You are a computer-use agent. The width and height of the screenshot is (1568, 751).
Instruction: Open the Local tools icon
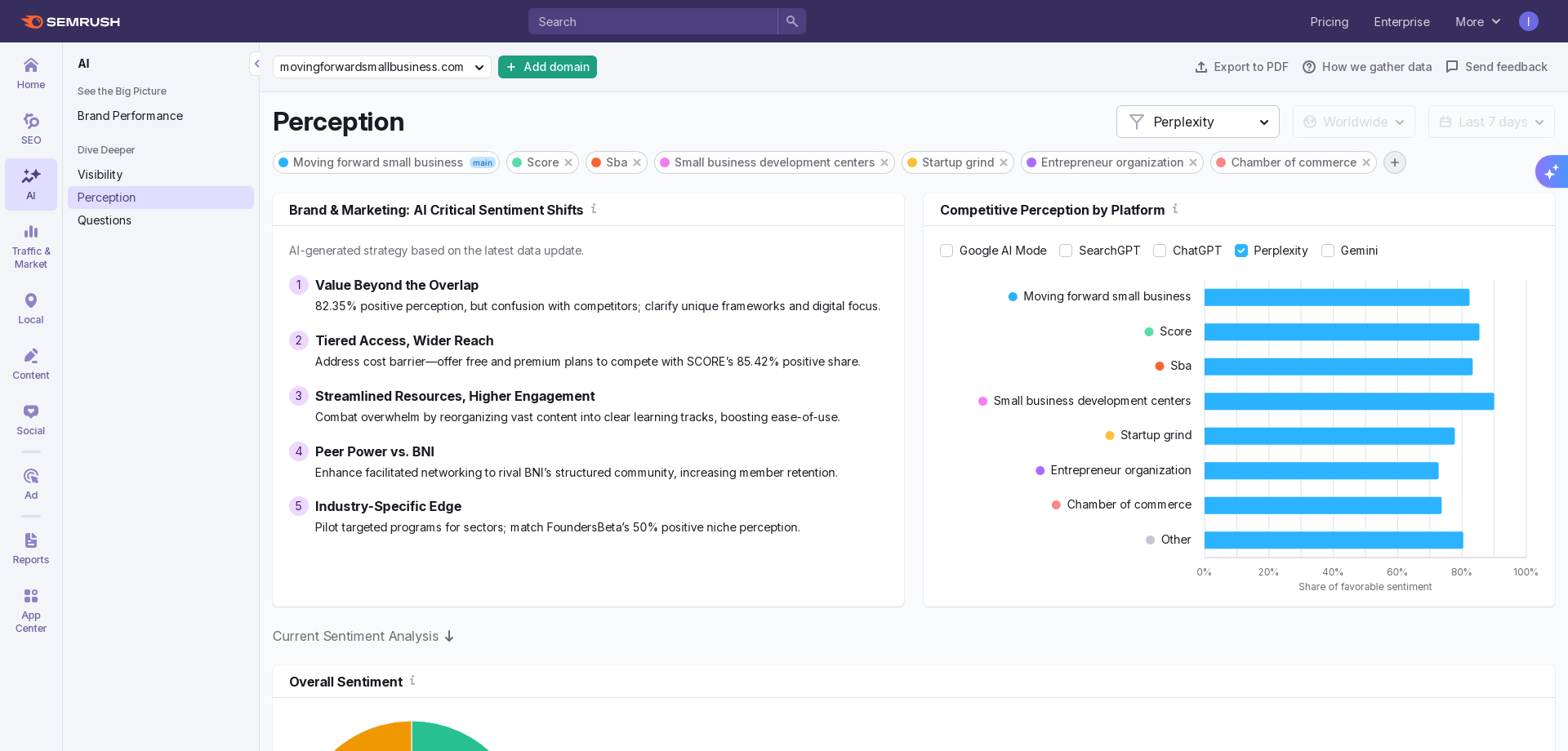pyautogui.click(x=31, y=309)
